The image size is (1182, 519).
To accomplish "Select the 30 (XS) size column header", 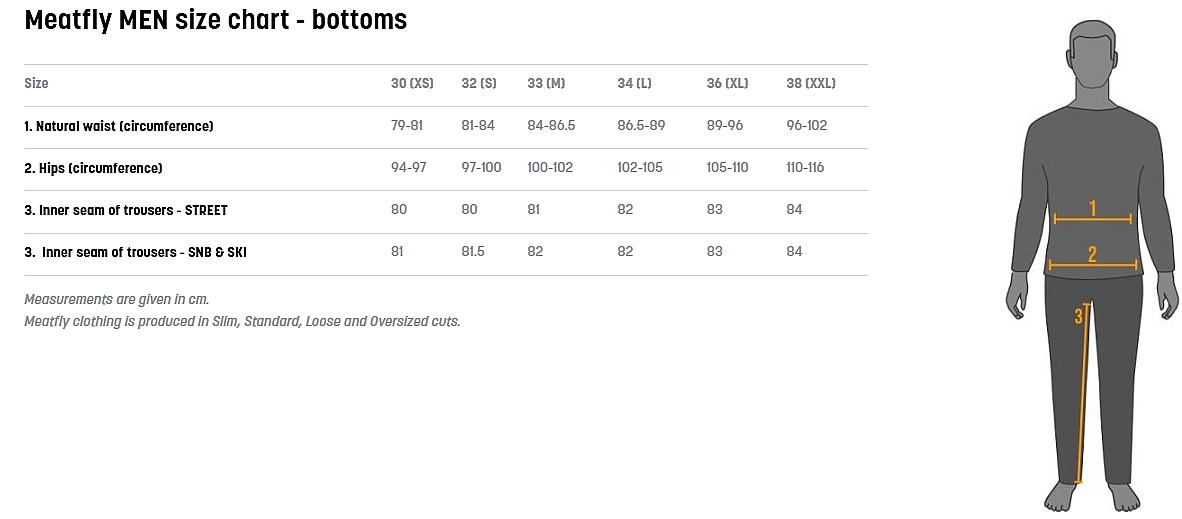I will (412, 83).
